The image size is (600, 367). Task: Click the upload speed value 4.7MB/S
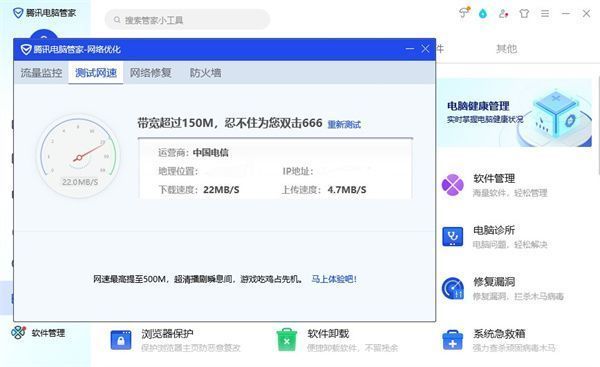347,190
